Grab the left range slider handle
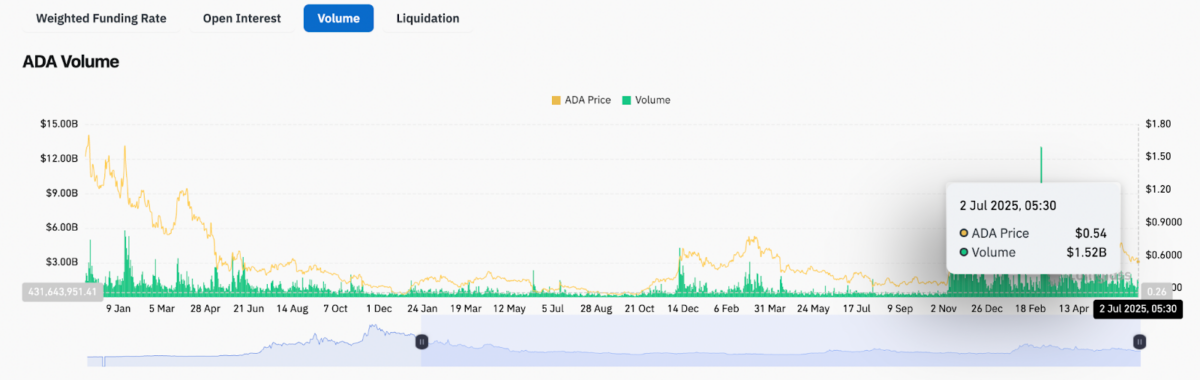Viewport: 1200px width, 380px height. (x=421, y=341)
